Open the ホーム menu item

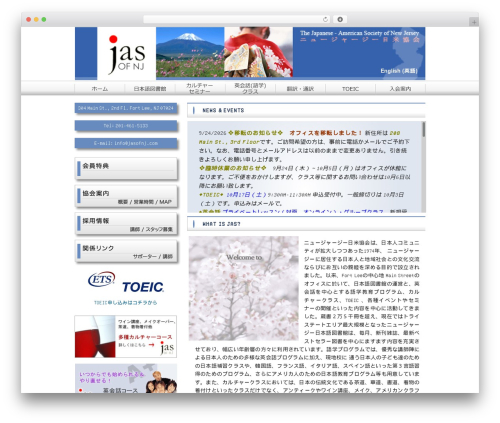pos(100,89)
